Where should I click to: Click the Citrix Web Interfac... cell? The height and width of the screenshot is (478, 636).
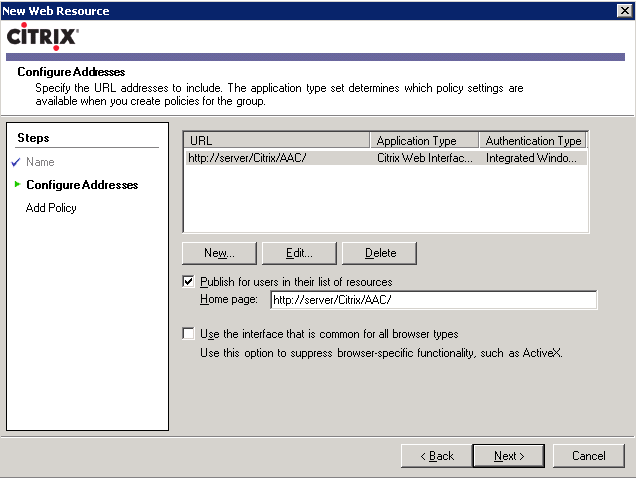pos(424,157)
